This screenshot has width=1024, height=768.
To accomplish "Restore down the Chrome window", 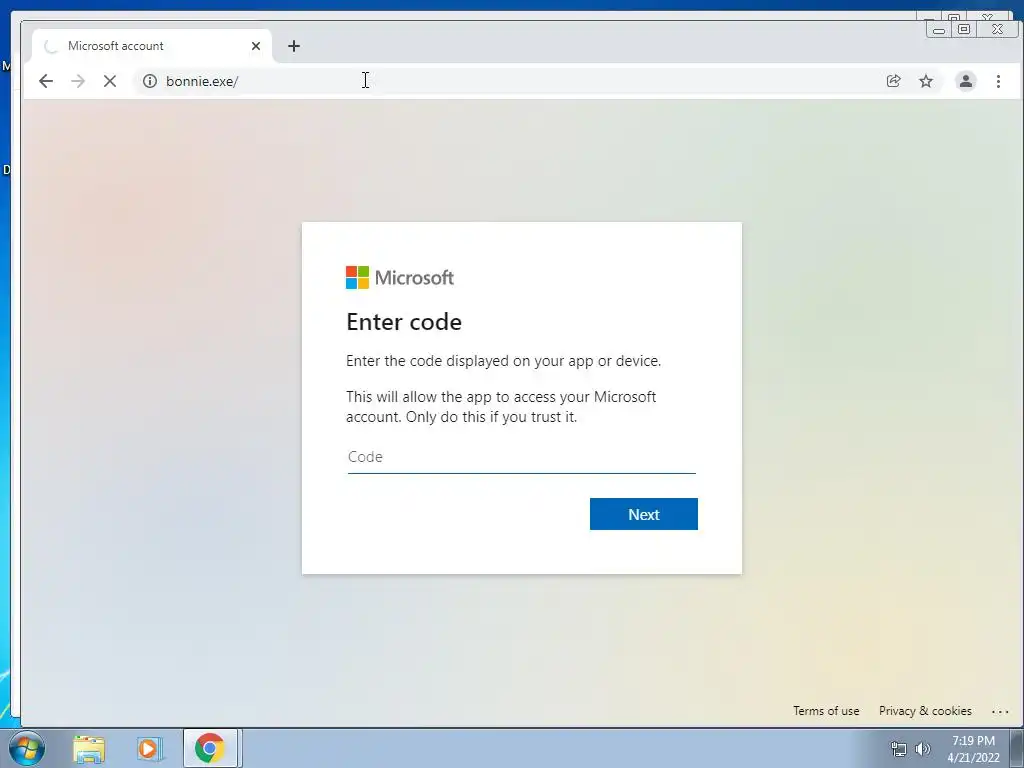I will coord(964,29).
